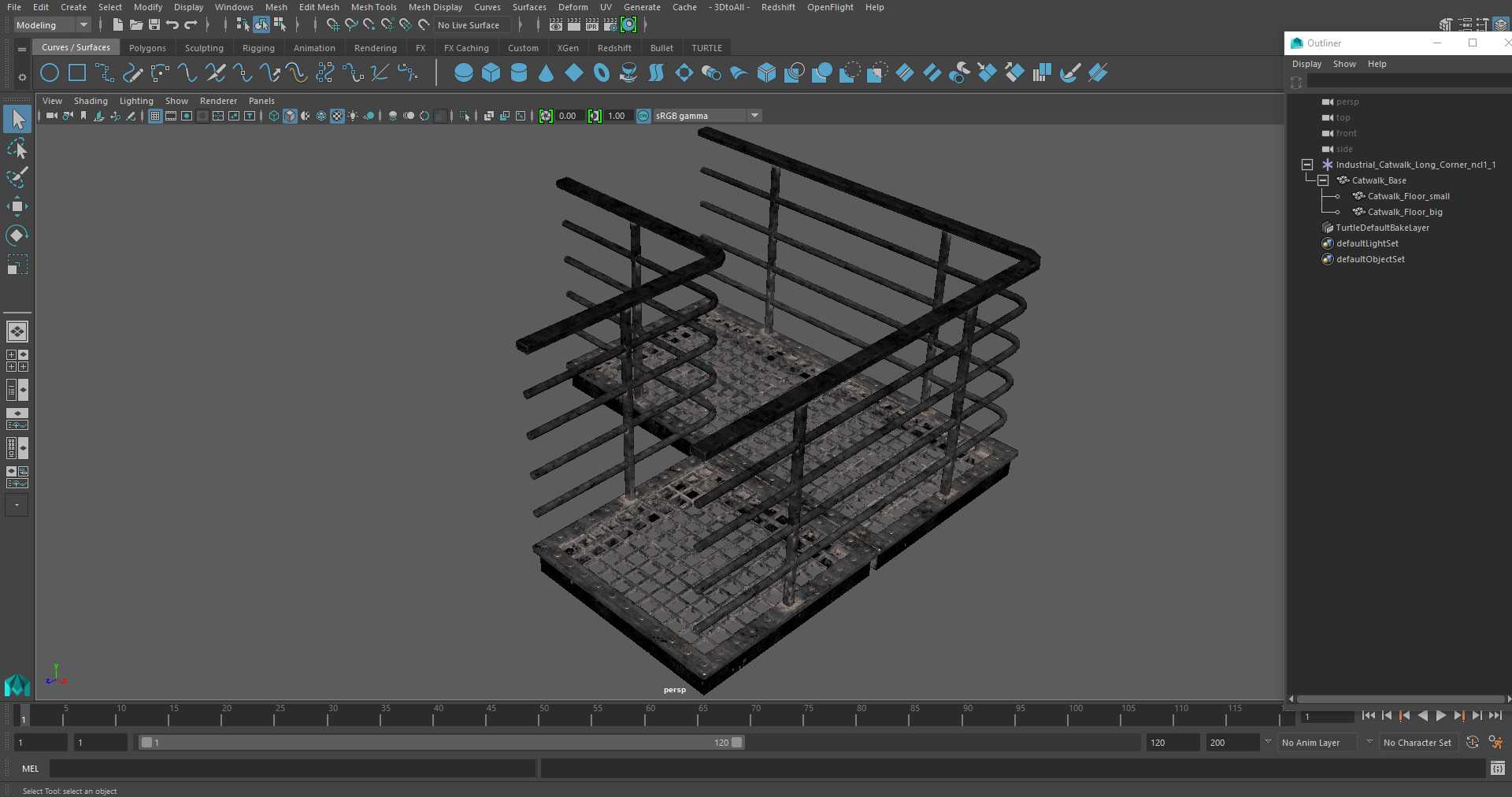Open the Redshift menu in menu bar
The image size is (1512, 797).
(778, 7)
